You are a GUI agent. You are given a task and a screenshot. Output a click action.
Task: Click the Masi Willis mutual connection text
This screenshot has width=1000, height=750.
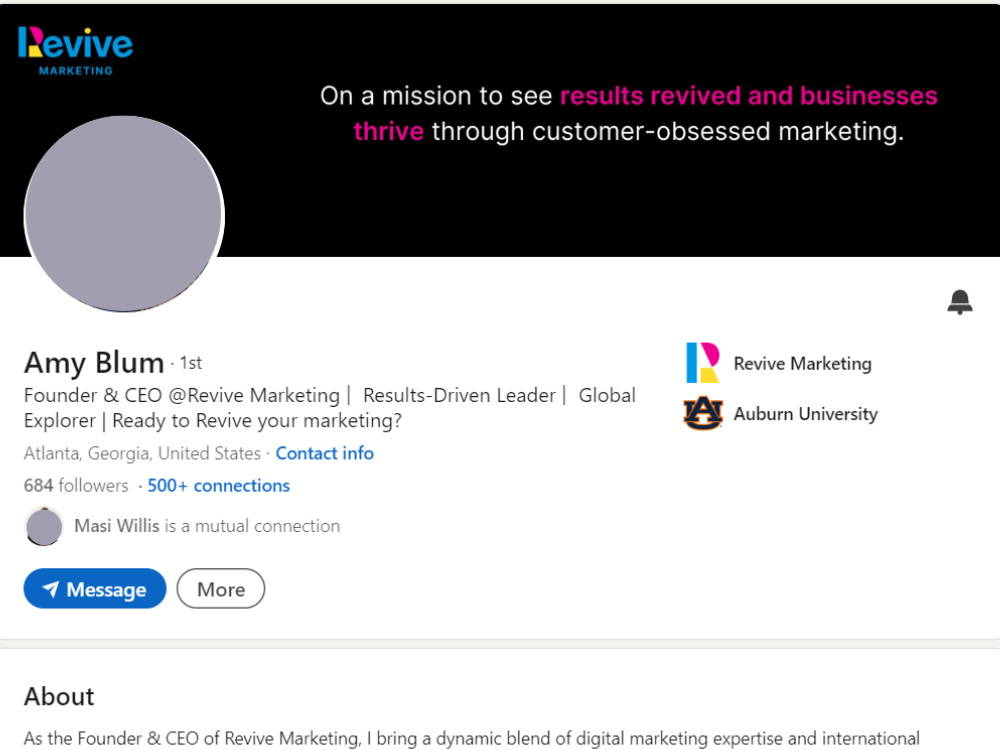tap(207, 526)
